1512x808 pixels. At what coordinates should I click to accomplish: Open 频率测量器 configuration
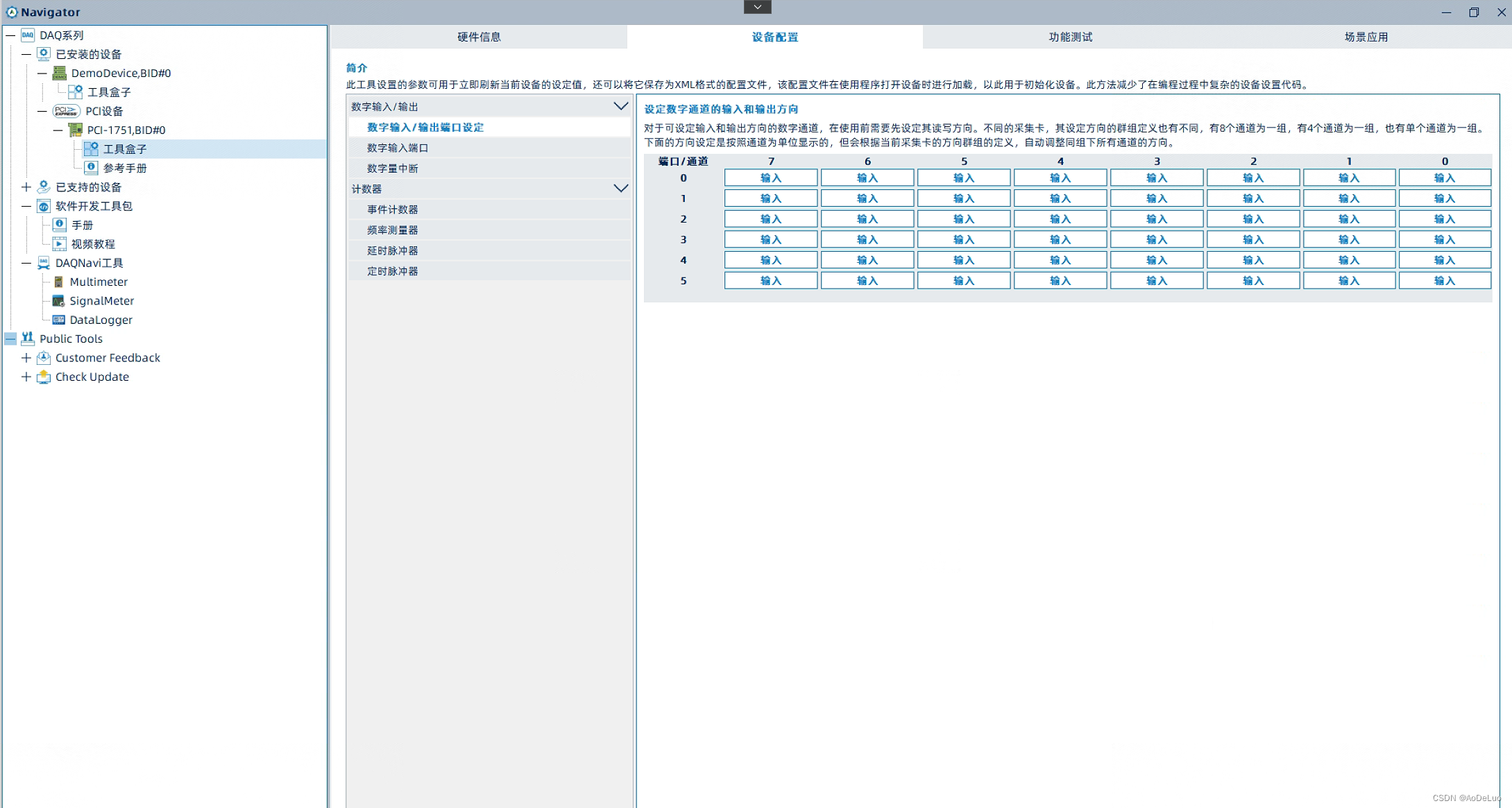489,230
